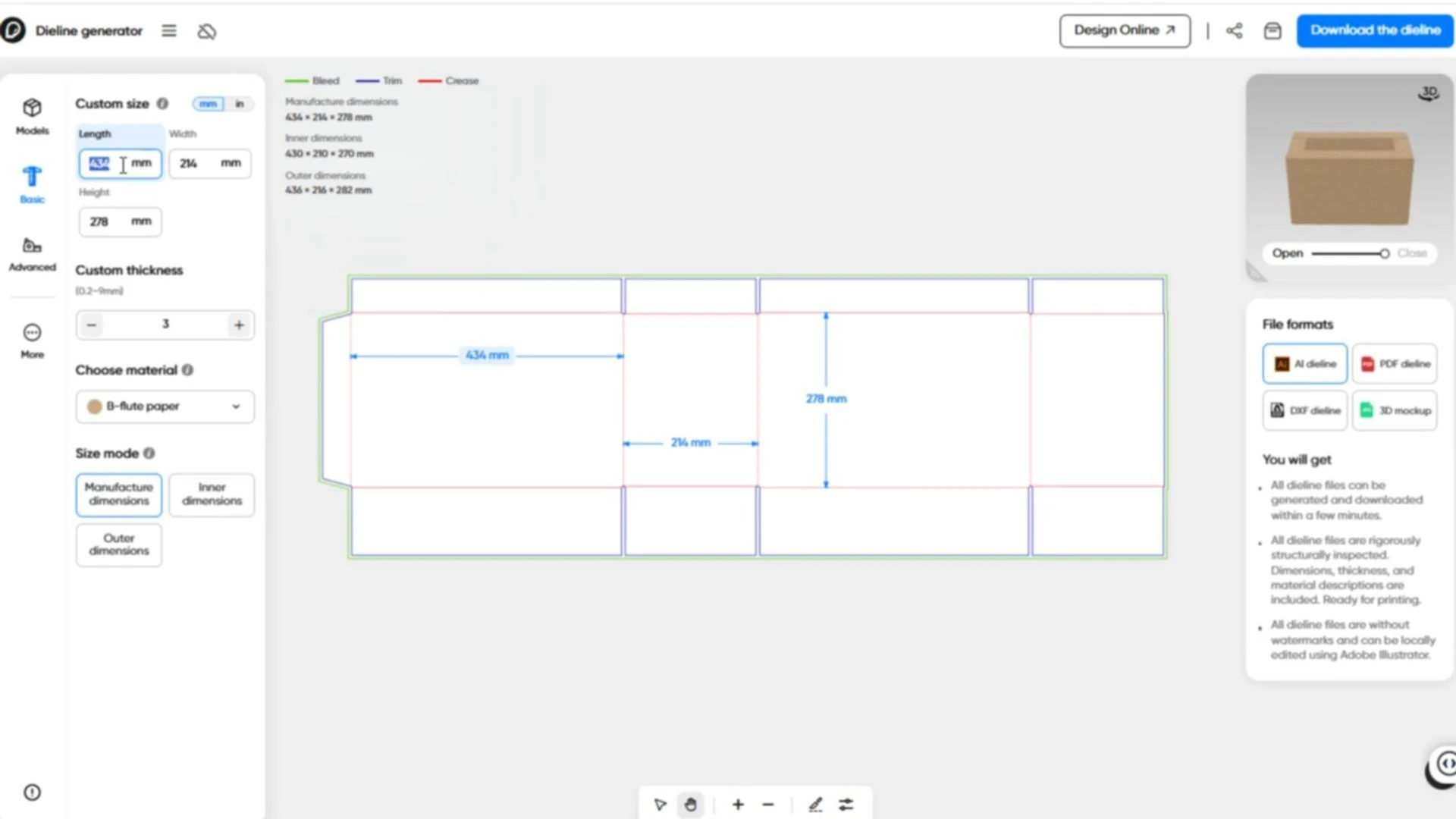The height and width of the screenshot is (819, 1456).
Task: Choose the PDF dieline file format
Action: click(1395, 364)
